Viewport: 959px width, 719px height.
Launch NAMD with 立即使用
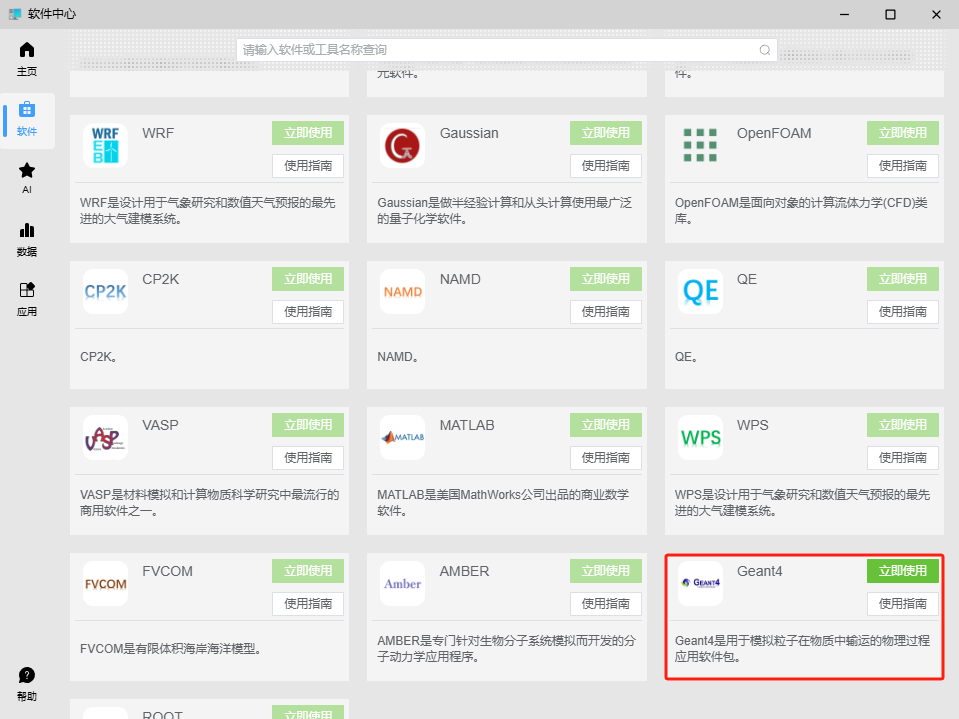pyautogui.click(x=605, y=279)
